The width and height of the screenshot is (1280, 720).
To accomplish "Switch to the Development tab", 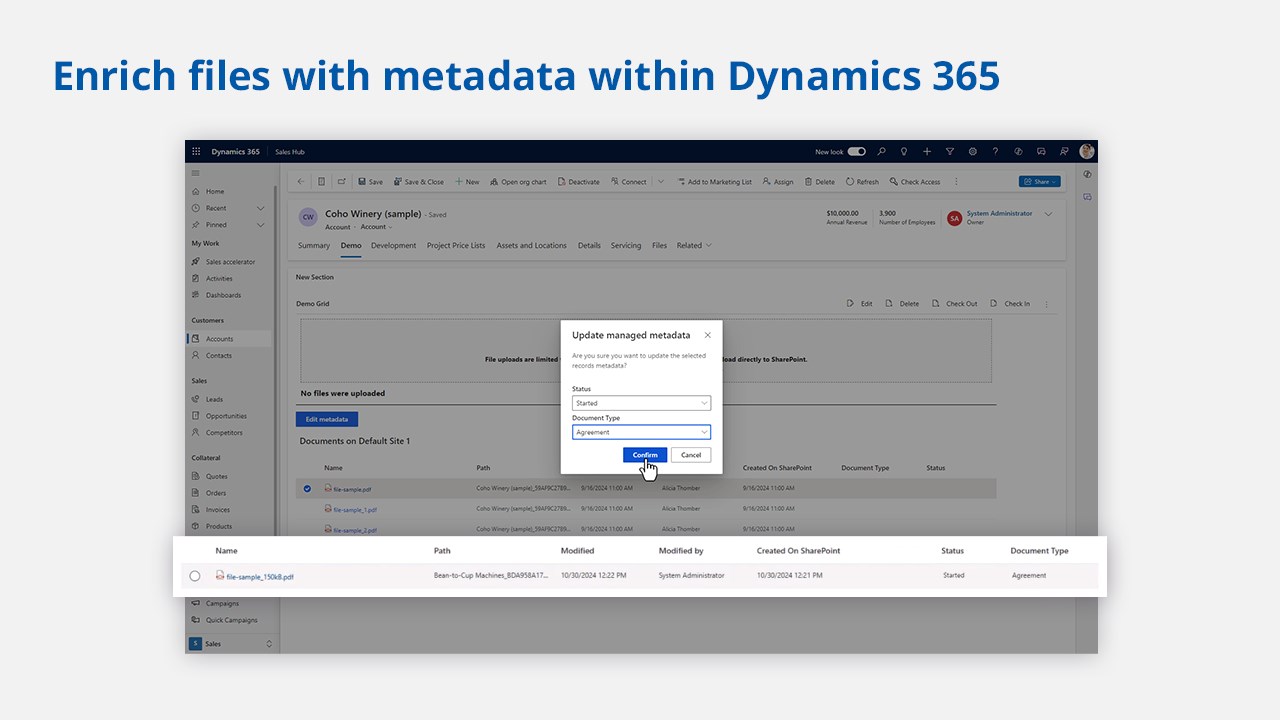I will tap(393, 245).
